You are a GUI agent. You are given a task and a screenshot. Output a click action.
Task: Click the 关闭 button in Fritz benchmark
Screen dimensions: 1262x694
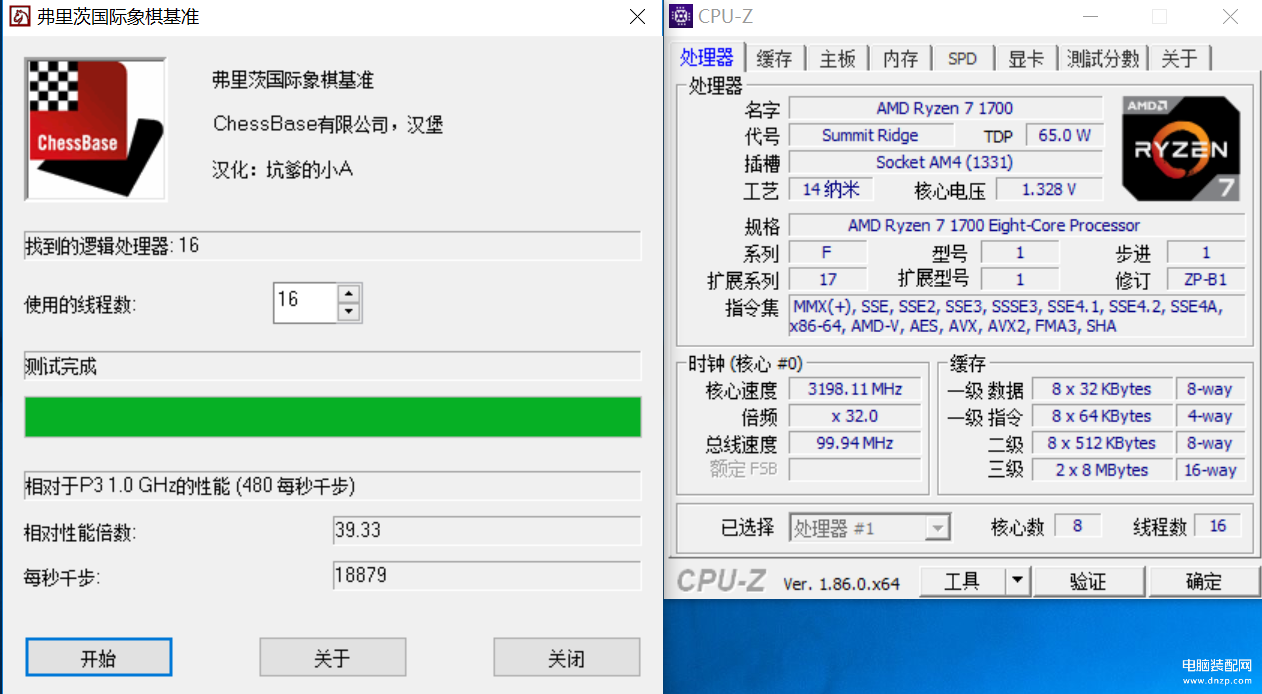(x=566, y=658)
